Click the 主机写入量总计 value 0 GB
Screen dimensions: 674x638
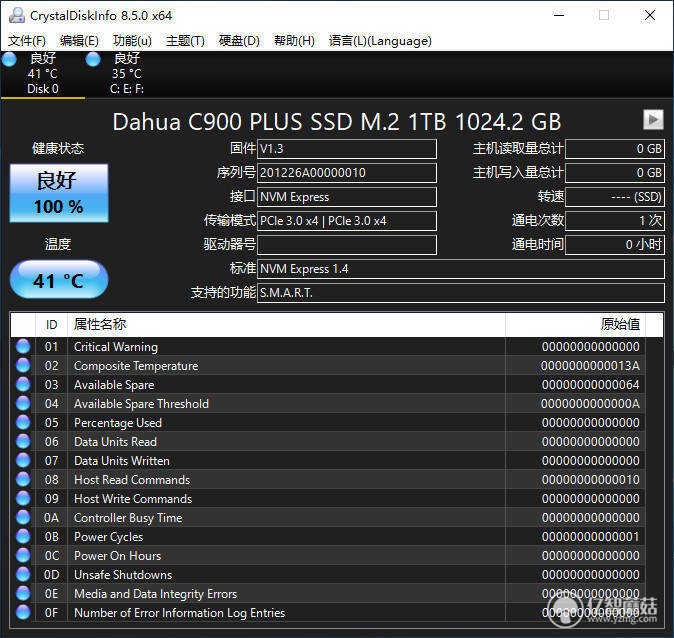tap(615, 173)
